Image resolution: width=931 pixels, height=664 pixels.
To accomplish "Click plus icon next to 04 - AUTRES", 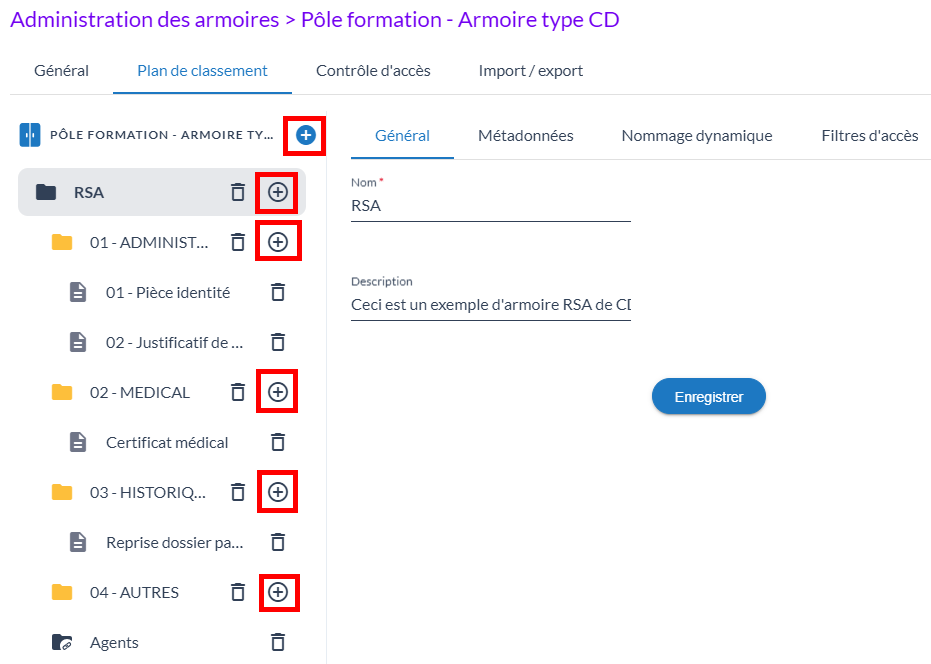I will click(x=278, y=592).
